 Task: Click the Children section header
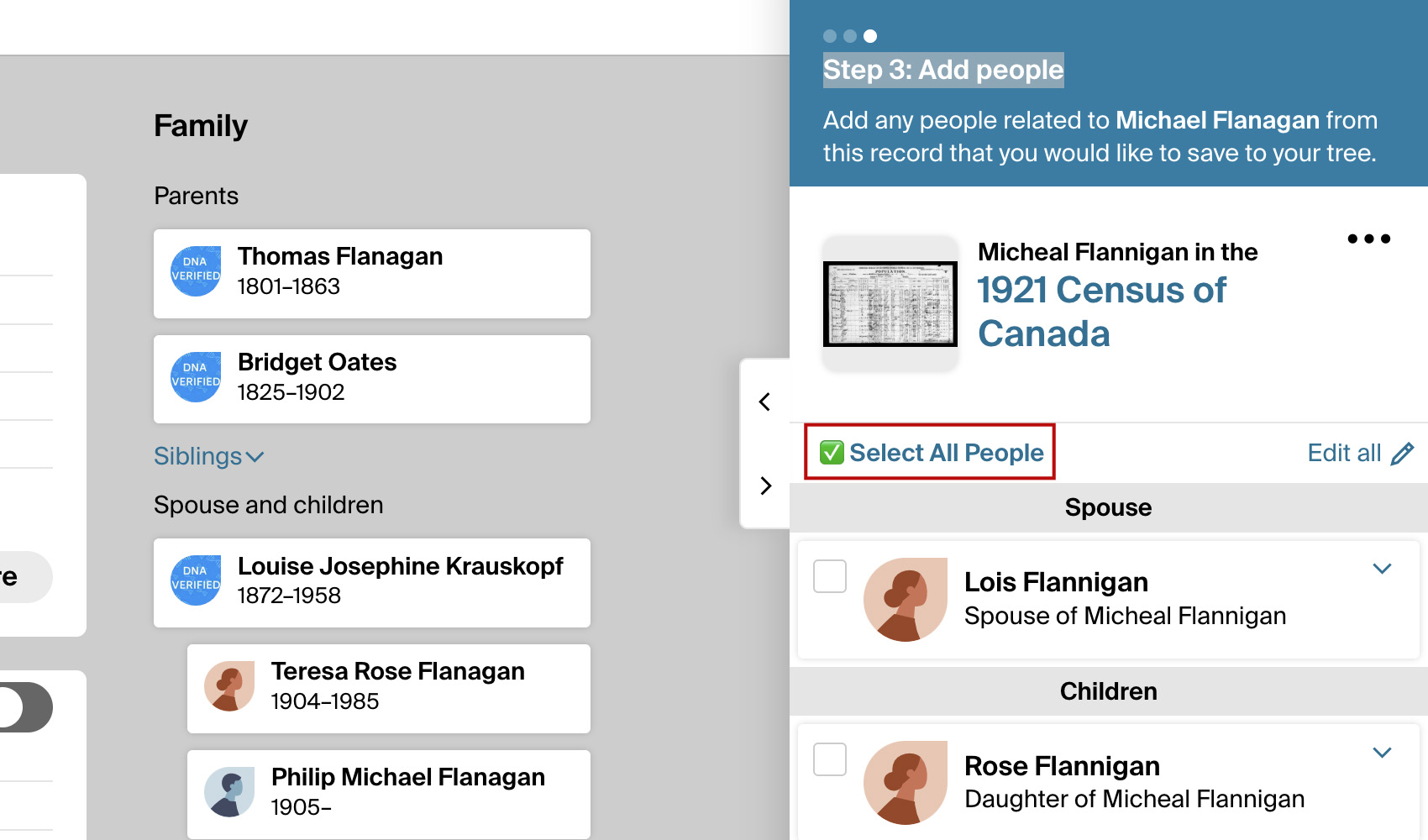point(1109,691)
